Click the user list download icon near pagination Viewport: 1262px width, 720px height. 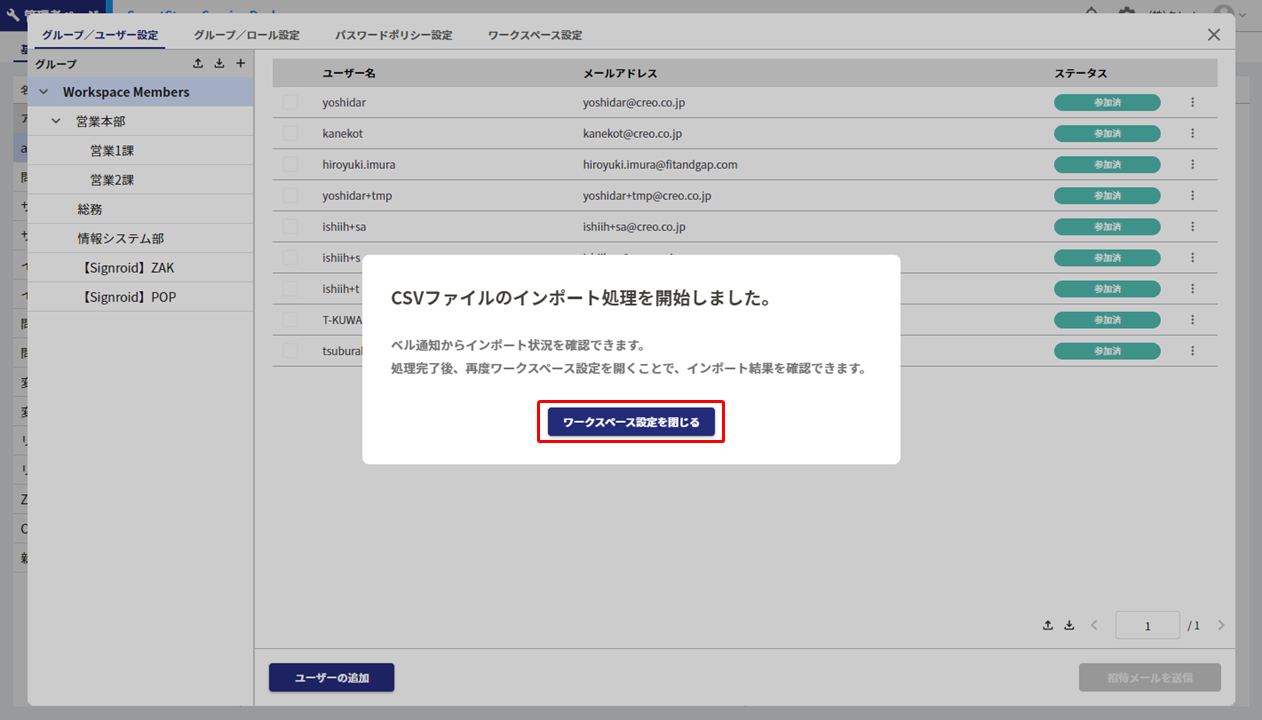click(1069, 625)
